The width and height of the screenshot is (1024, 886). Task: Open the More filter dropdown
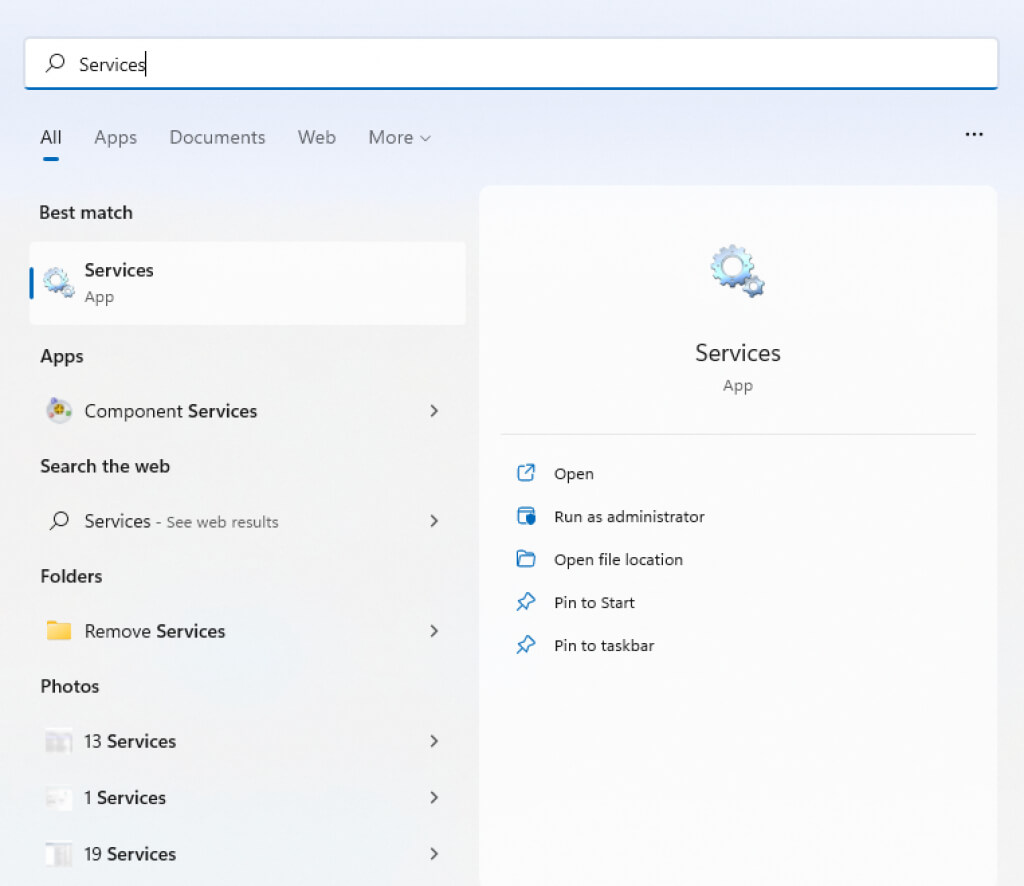[399, 138]
